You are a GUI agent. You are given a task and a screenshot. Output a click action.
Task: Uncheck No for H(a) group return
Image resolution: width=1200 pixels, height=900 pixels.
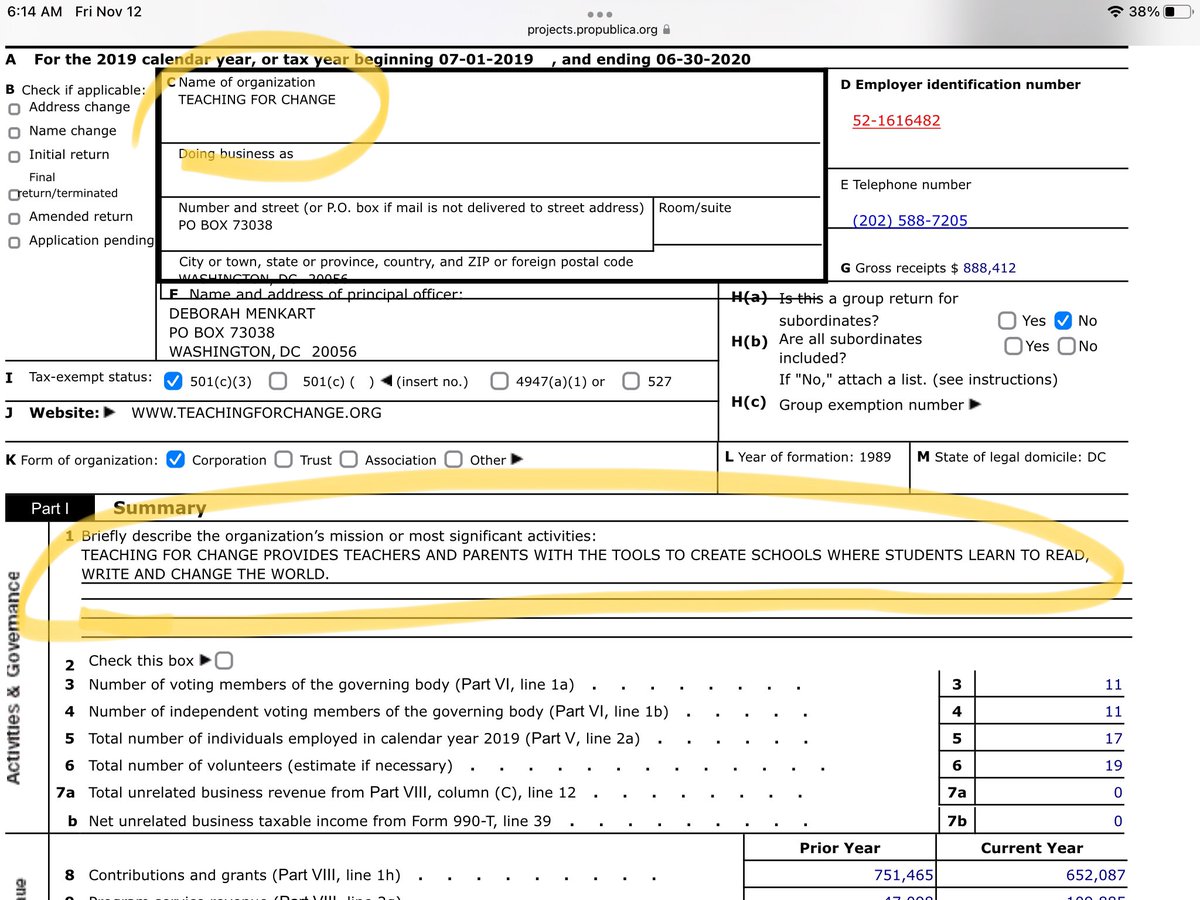click(1064, 320)
